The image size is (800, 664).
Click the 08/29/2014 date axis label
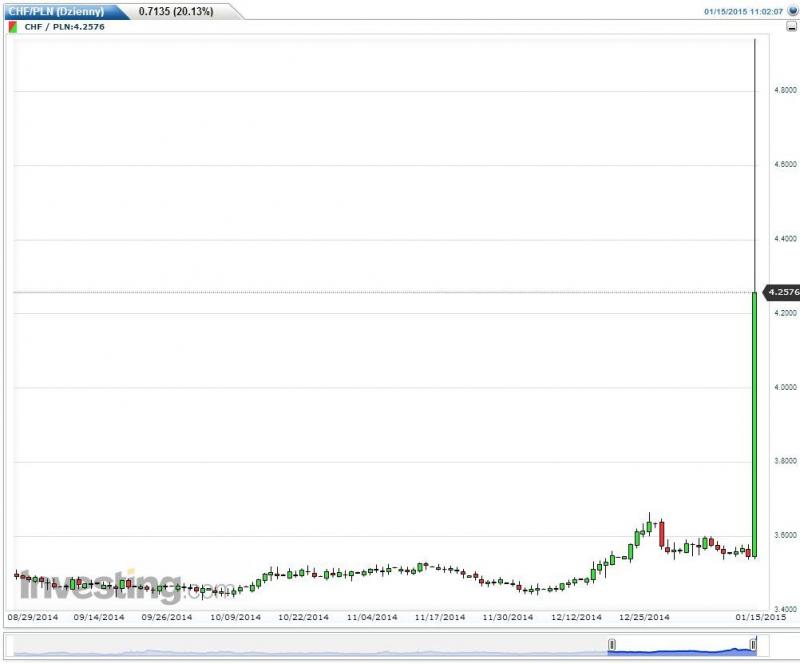point(32,617)
